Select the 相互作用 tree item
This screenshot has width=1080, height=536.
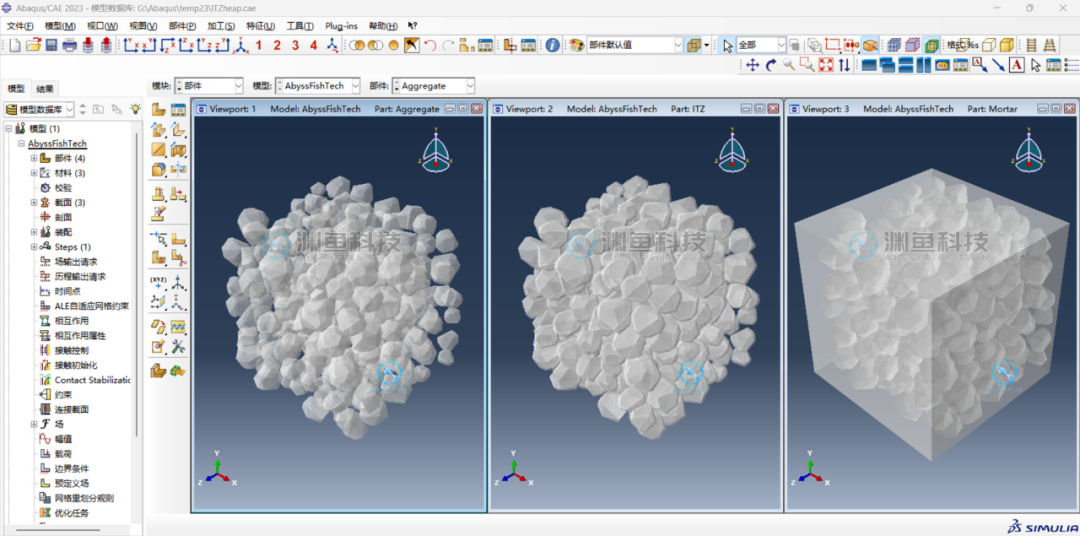click(x=72, y=320)
